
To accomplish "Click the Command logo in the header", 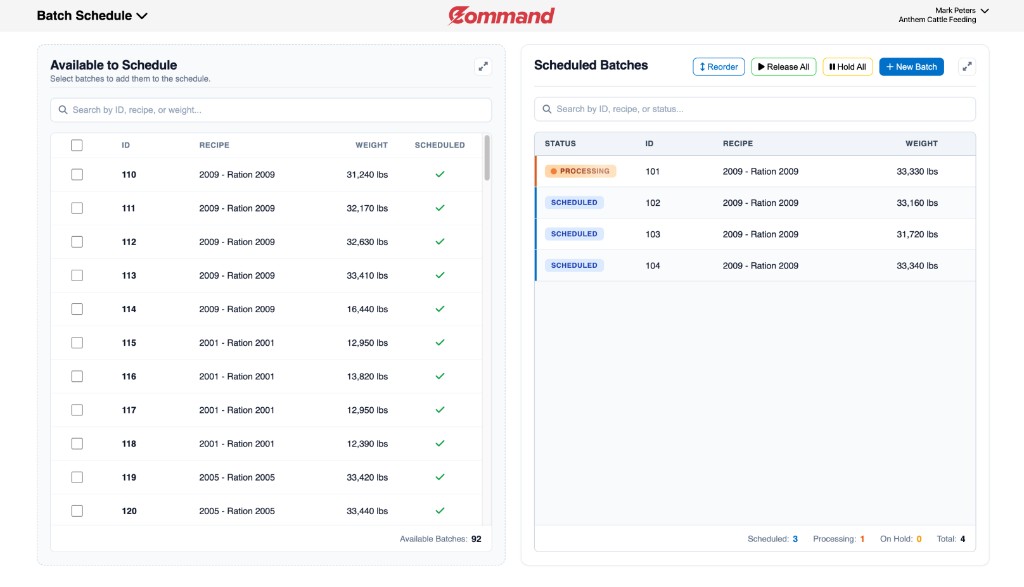I will pos(500,15).
